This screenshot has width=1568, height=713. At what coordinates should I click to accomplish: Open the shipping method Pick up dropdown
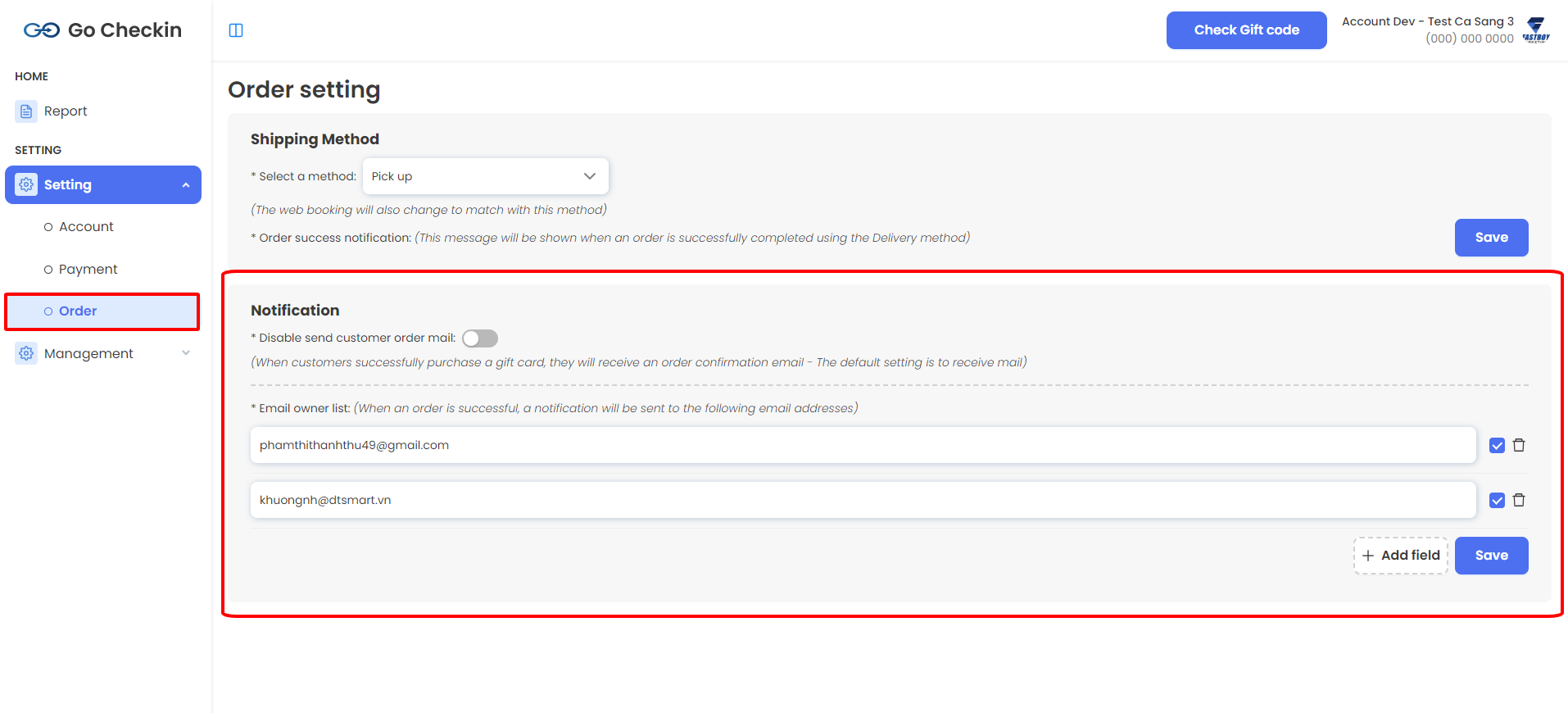(485, 176)
